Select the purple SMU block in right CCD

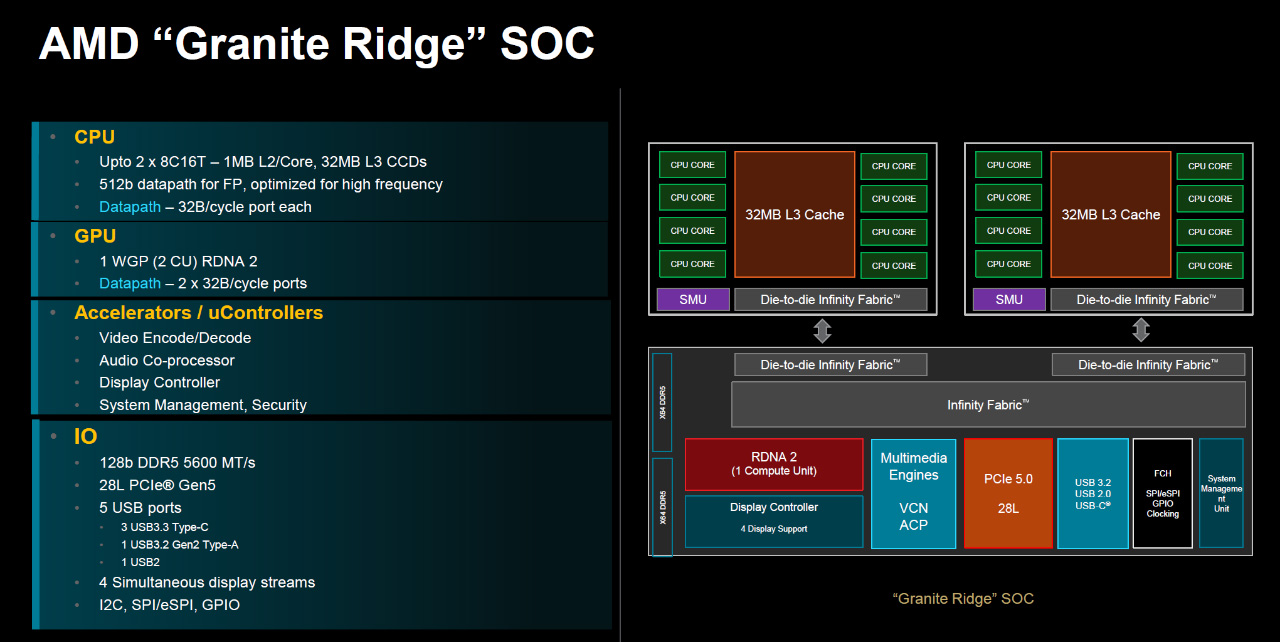[1009, 299]
